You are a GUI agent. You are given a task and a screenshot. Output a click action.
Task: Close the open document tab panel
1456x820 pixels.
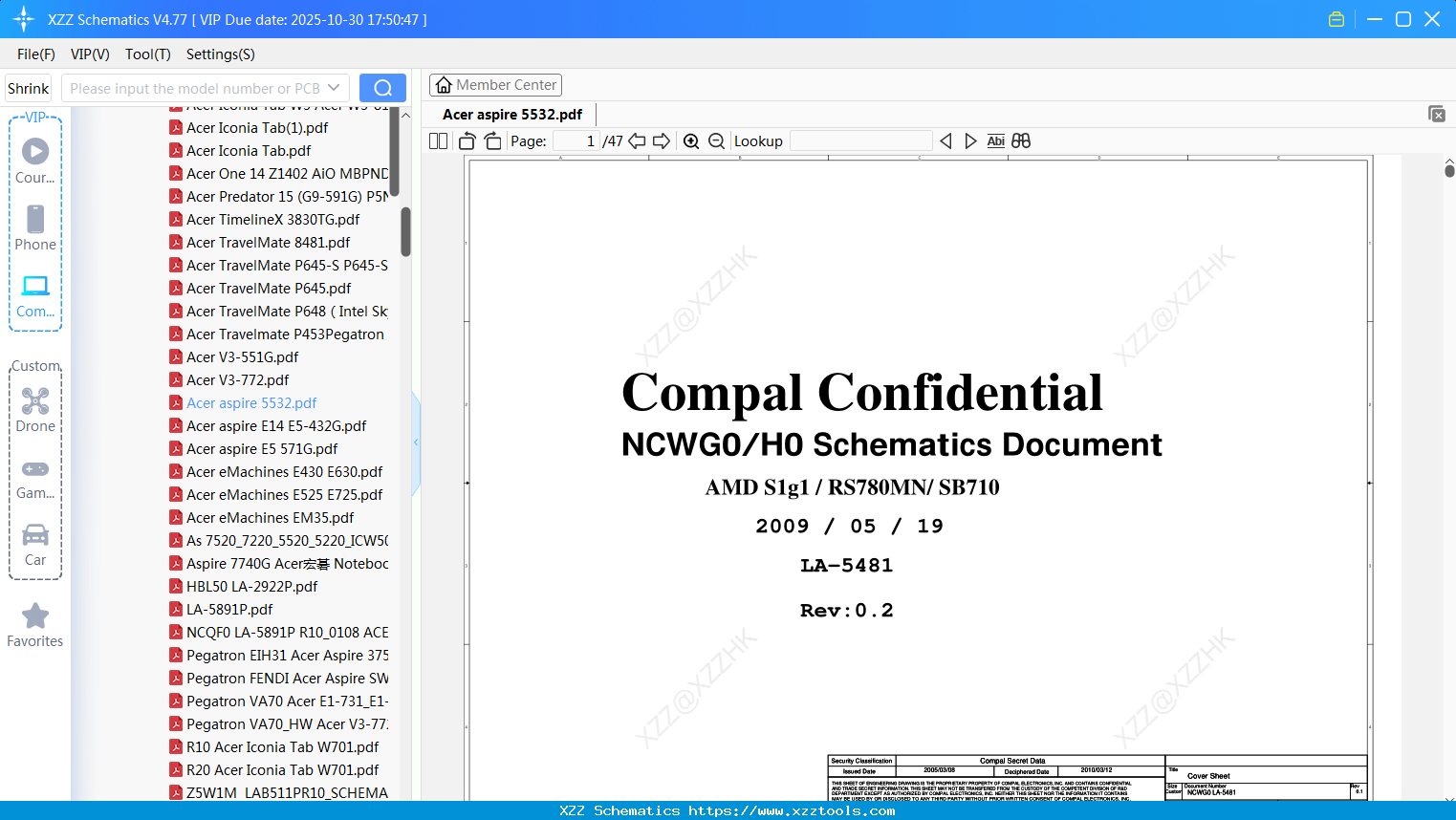tap(1437, 114)
